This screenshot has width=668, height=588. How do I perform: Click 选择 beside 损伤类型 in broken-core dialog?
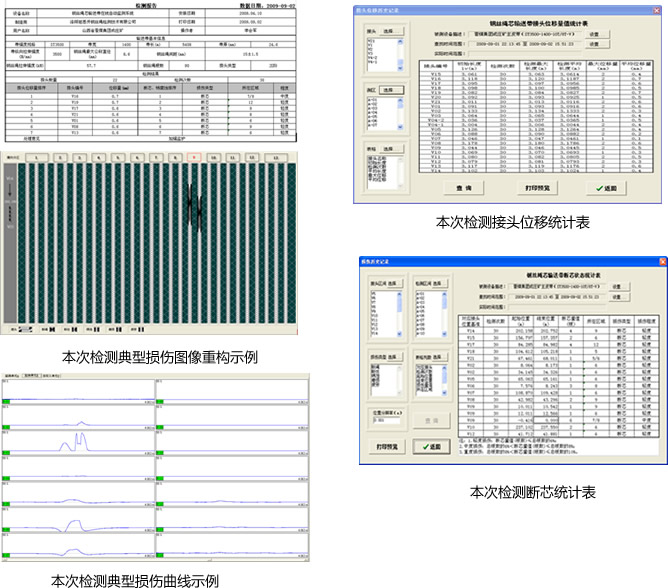pos(395,357)
